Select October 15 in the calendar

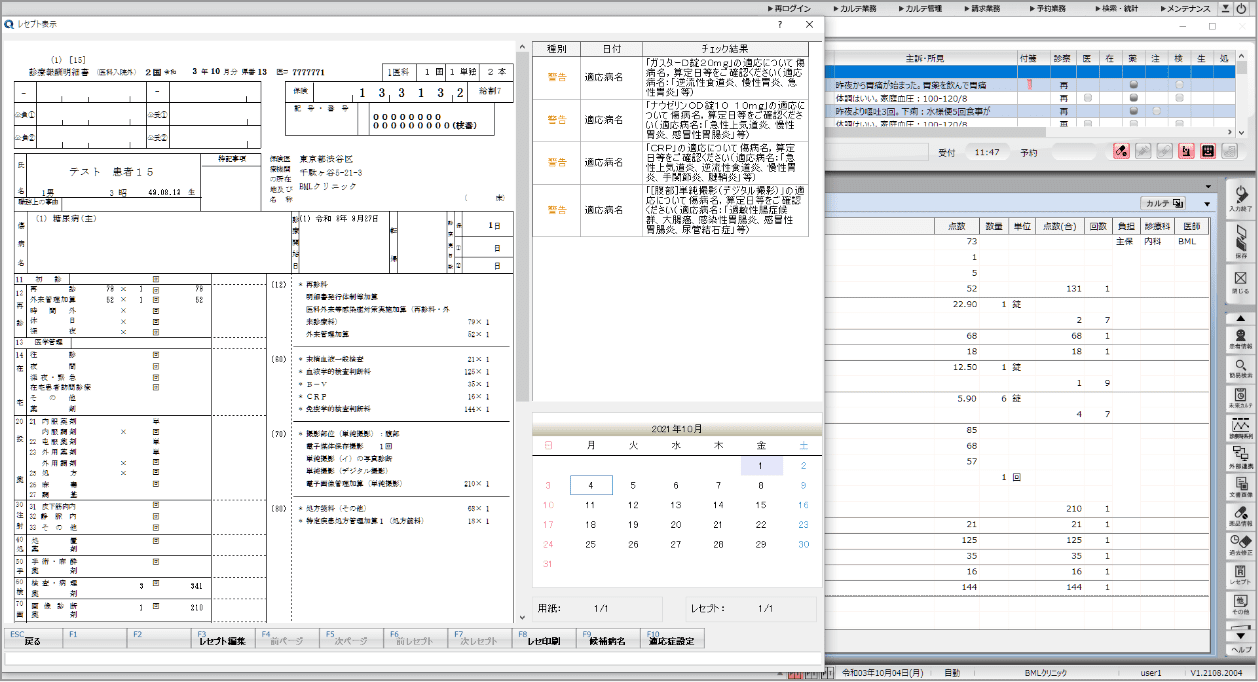tap(761, 505)
